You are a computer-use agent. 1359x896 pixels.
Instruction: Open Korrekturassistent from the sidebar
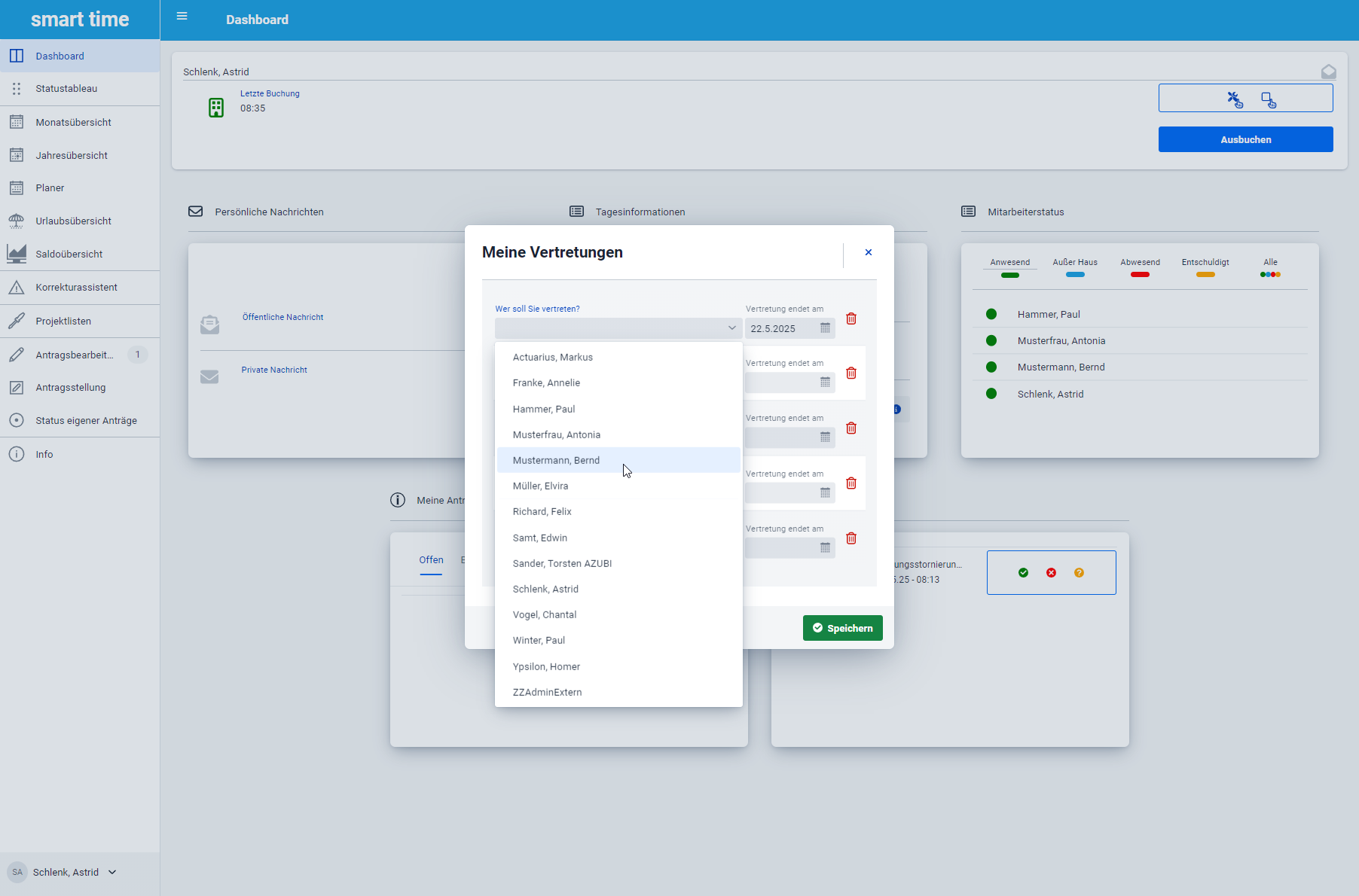point(76,288)
